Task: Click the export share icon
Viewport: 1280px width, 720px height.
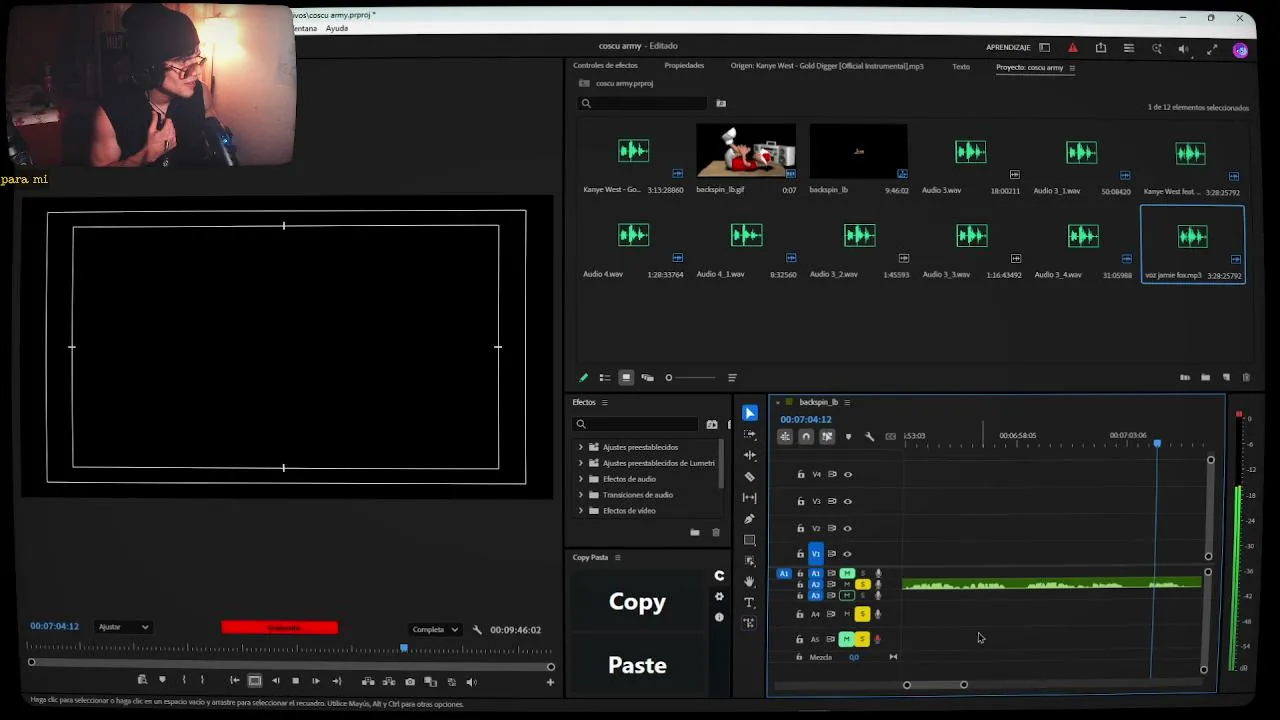Action: (x=1101, y=48)
